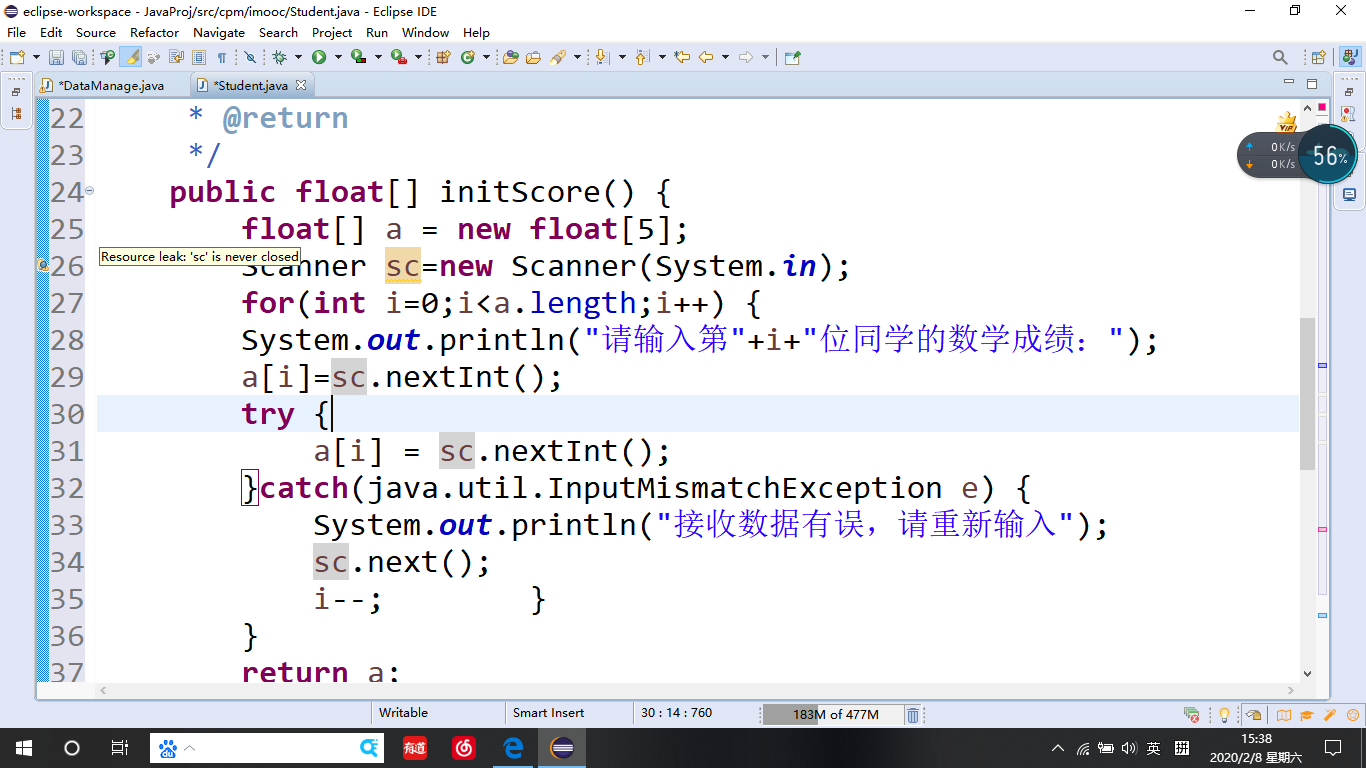This screenshot has width=1366, height=768.
Task: Go to Next Annotation arrow icon
Action: pyautogui.click(x=601, y=57)
